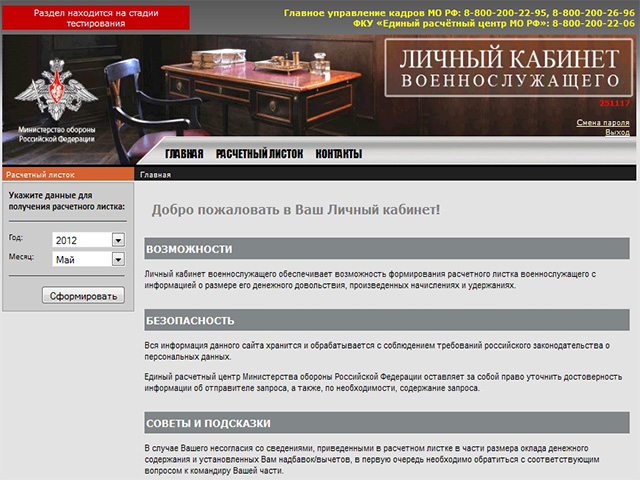The height and width of the screenshot is (480, 640).
Task: Click the Месяц: label
Action: pos(21,257)
